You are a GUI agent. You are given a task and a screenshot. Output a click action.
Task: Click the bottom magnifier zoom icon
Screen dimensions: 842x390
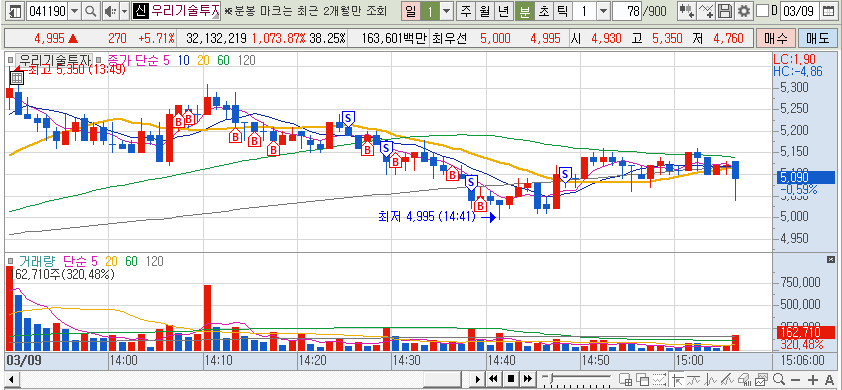click(x=779, y=379)
